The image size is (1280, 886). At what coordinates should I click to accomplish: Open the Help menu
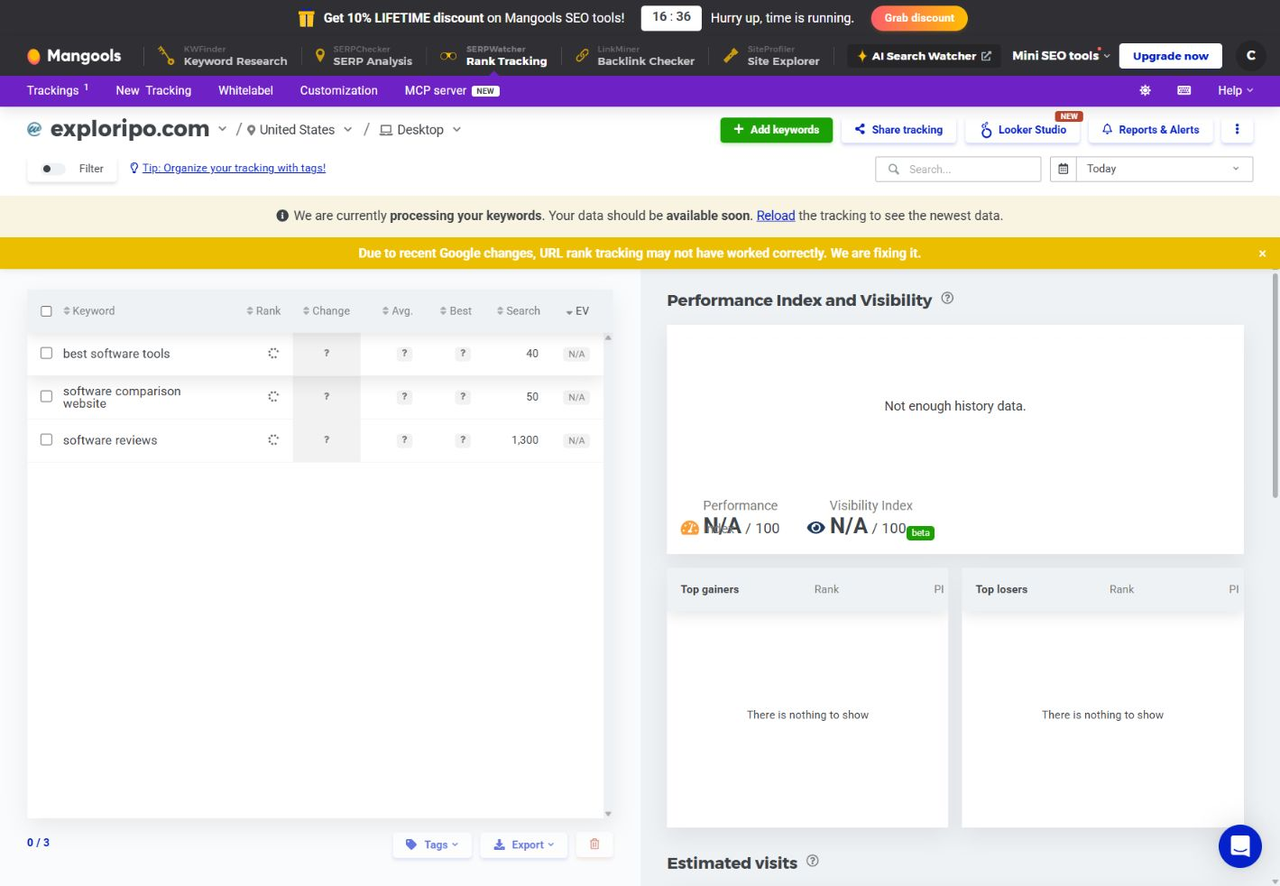click(1235, 90)
